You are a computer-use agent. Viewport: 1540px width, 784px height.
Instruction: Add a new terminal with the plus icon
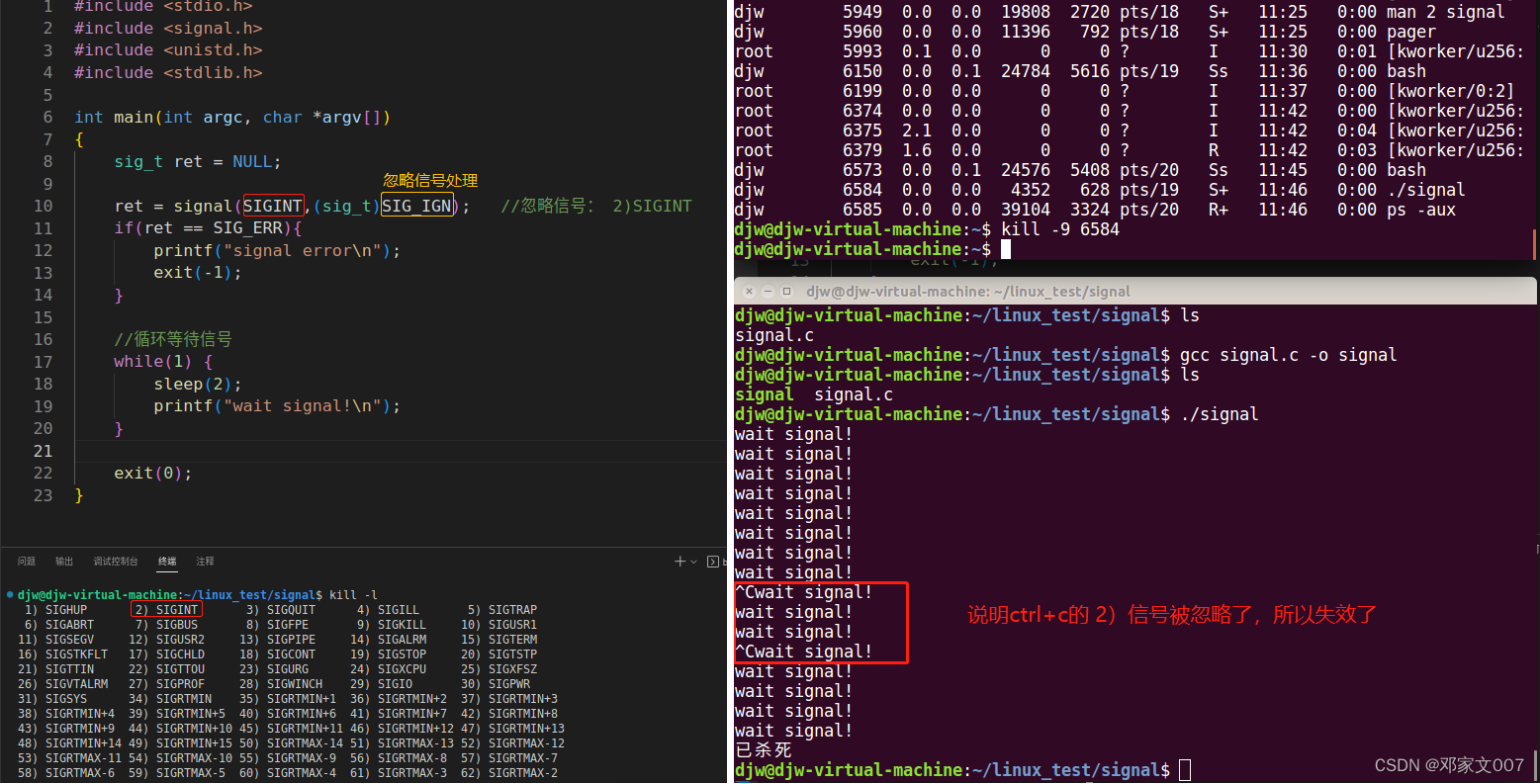click(680, 562)
